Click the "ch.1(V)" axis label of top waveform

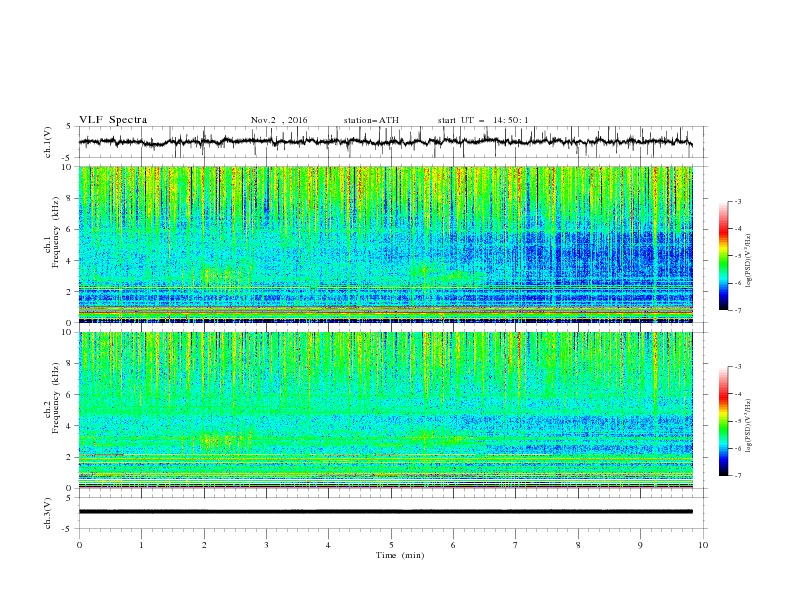(48, 142)
